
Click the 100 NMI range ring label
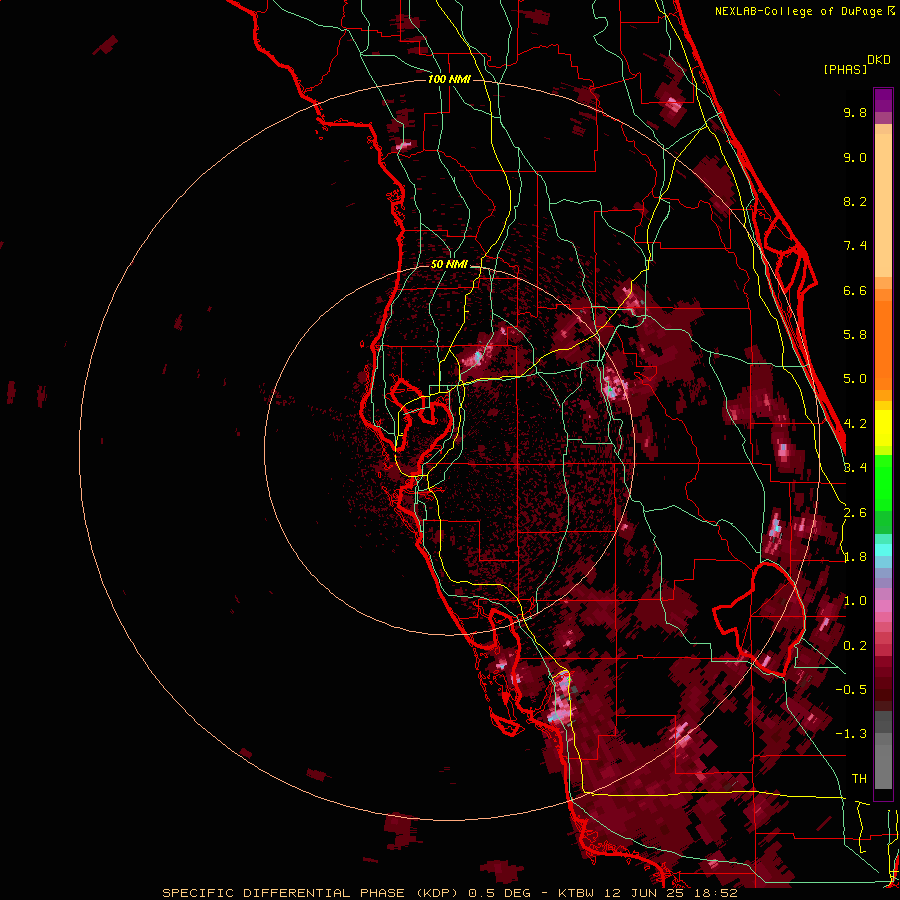point(449,79)
